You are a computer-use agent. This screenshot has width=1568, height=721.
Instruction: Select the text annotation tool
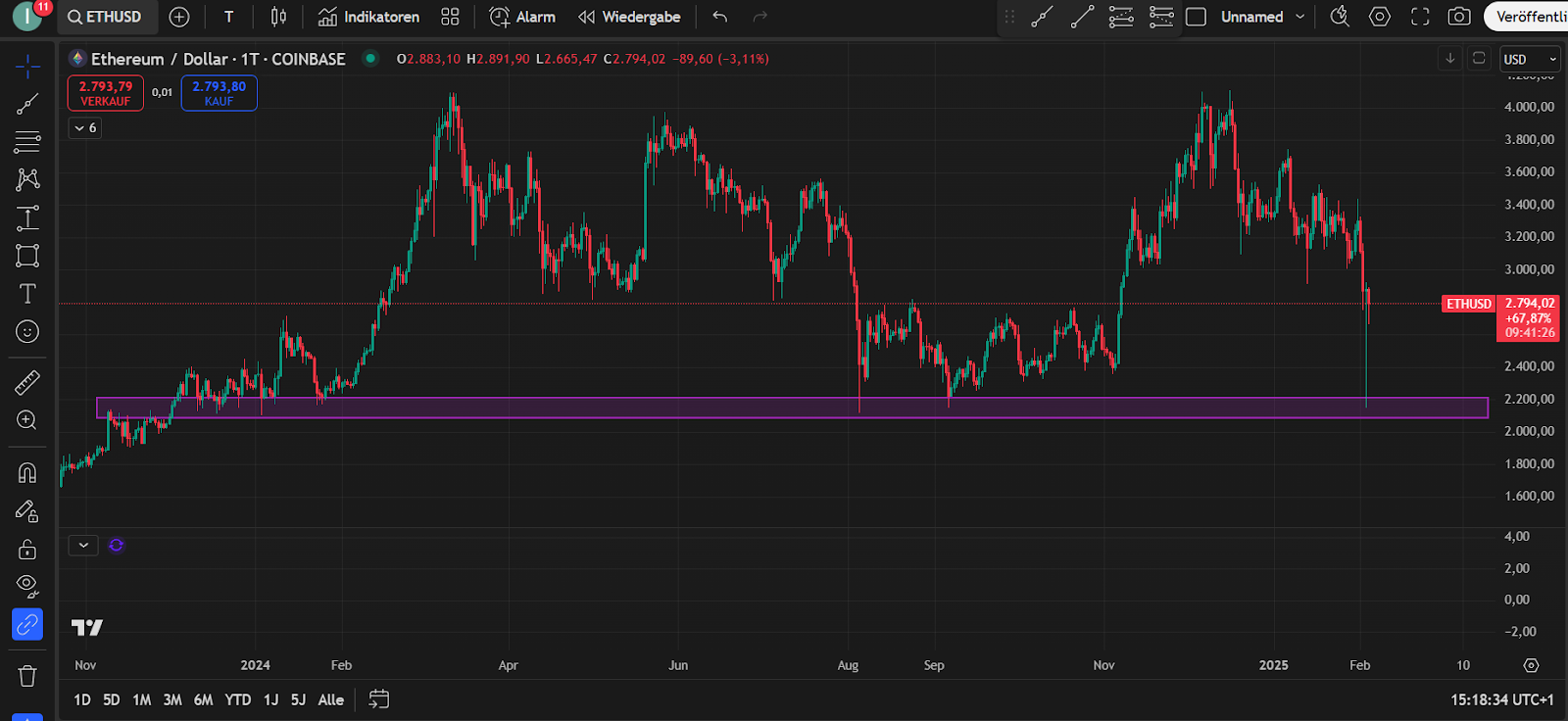pyautogui.click(x=27, y=294)
